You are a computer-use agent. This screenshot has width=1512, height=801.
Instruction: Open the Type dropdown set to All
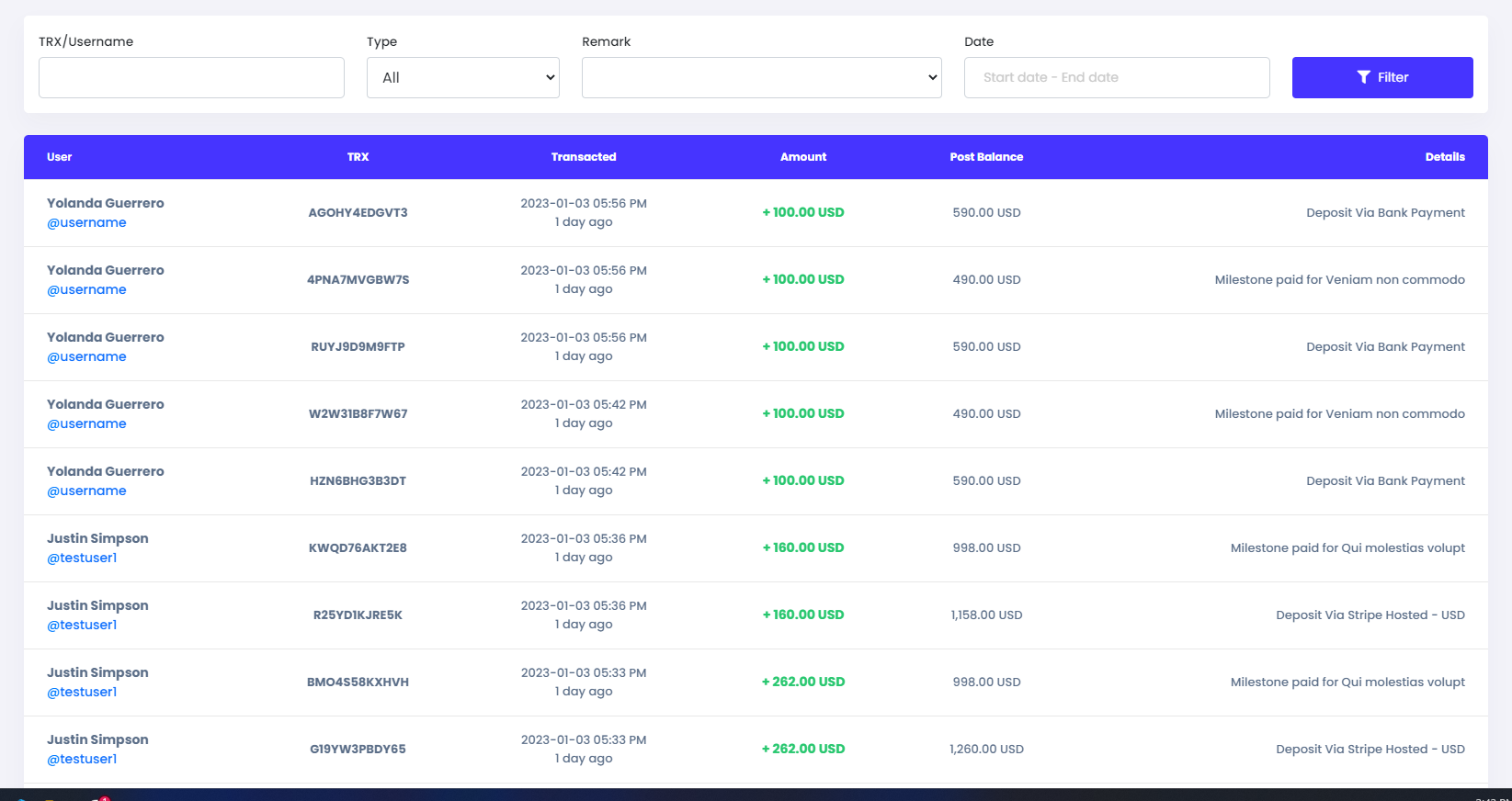pos(462,78)
